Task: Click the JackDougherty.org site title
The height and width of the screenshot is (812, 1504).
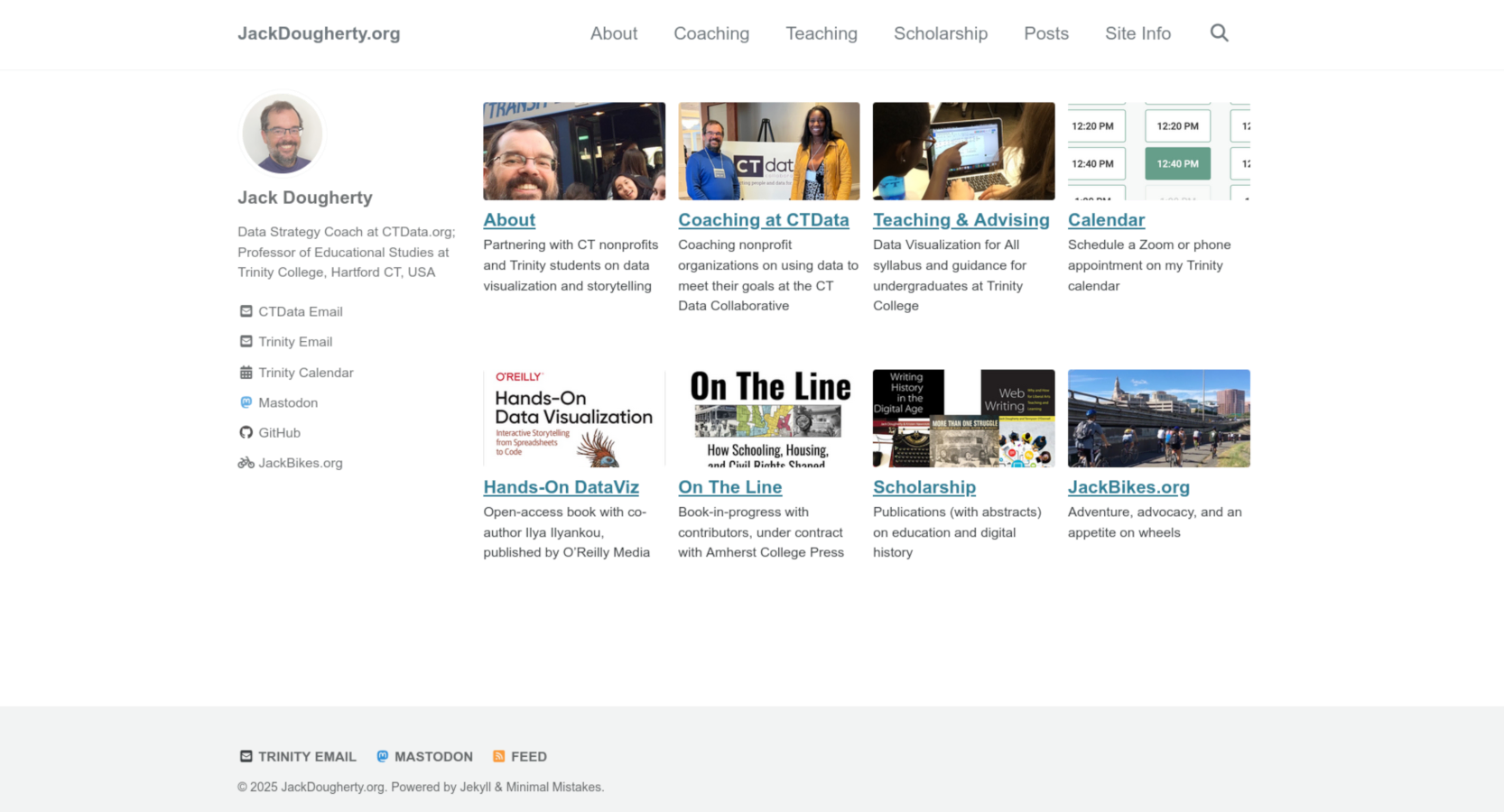Action: coord(319,33)
